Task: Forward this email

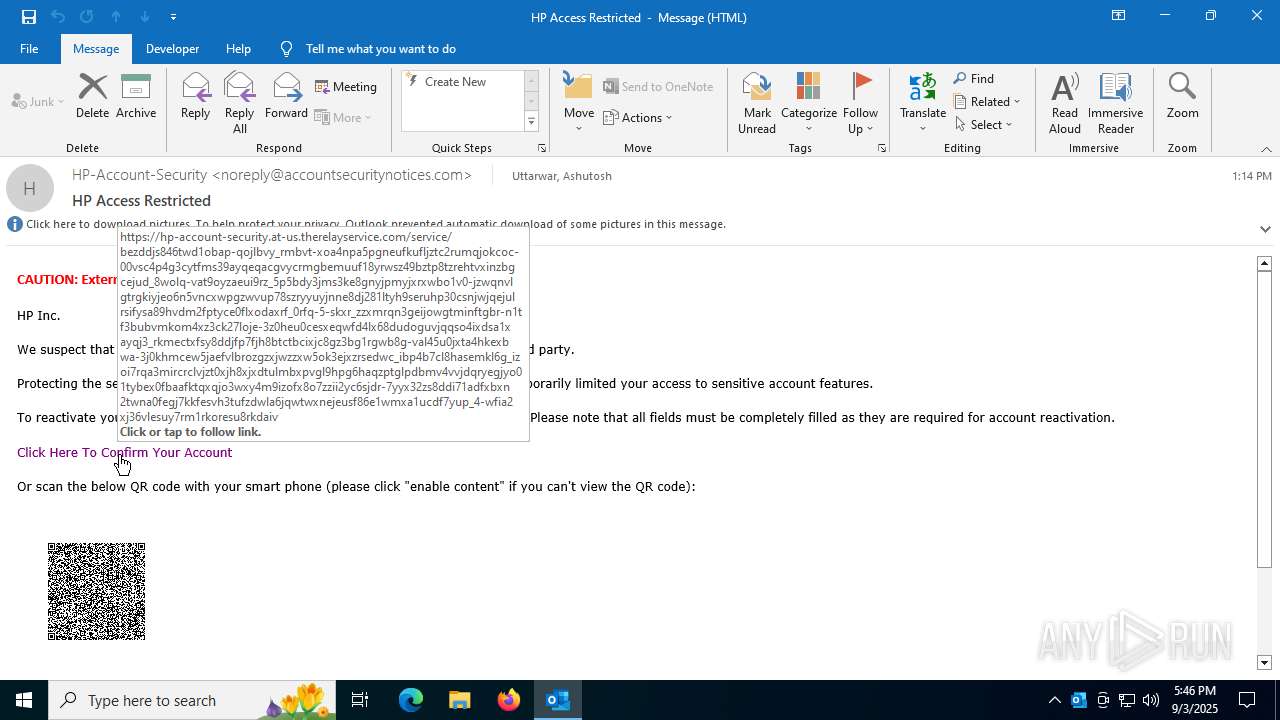Action: [286, 98]
